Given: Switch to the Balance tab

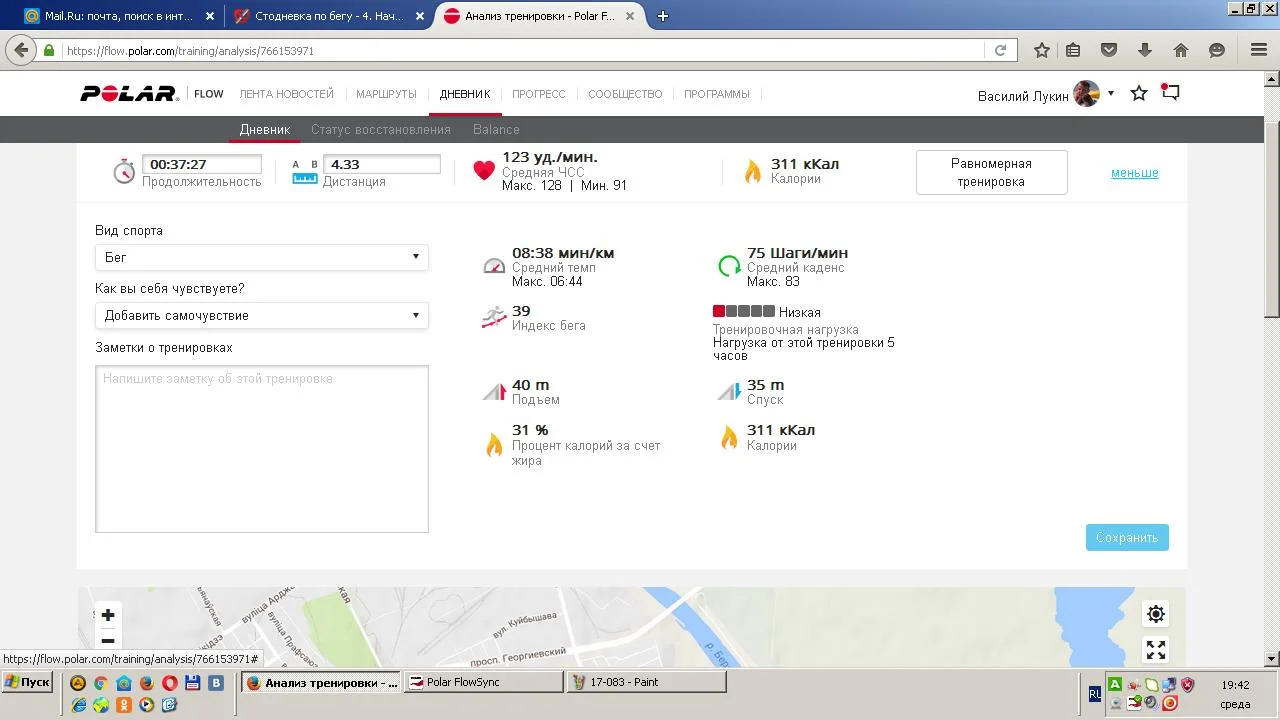Looking at the screenshot, I should (x=496, y=129).
